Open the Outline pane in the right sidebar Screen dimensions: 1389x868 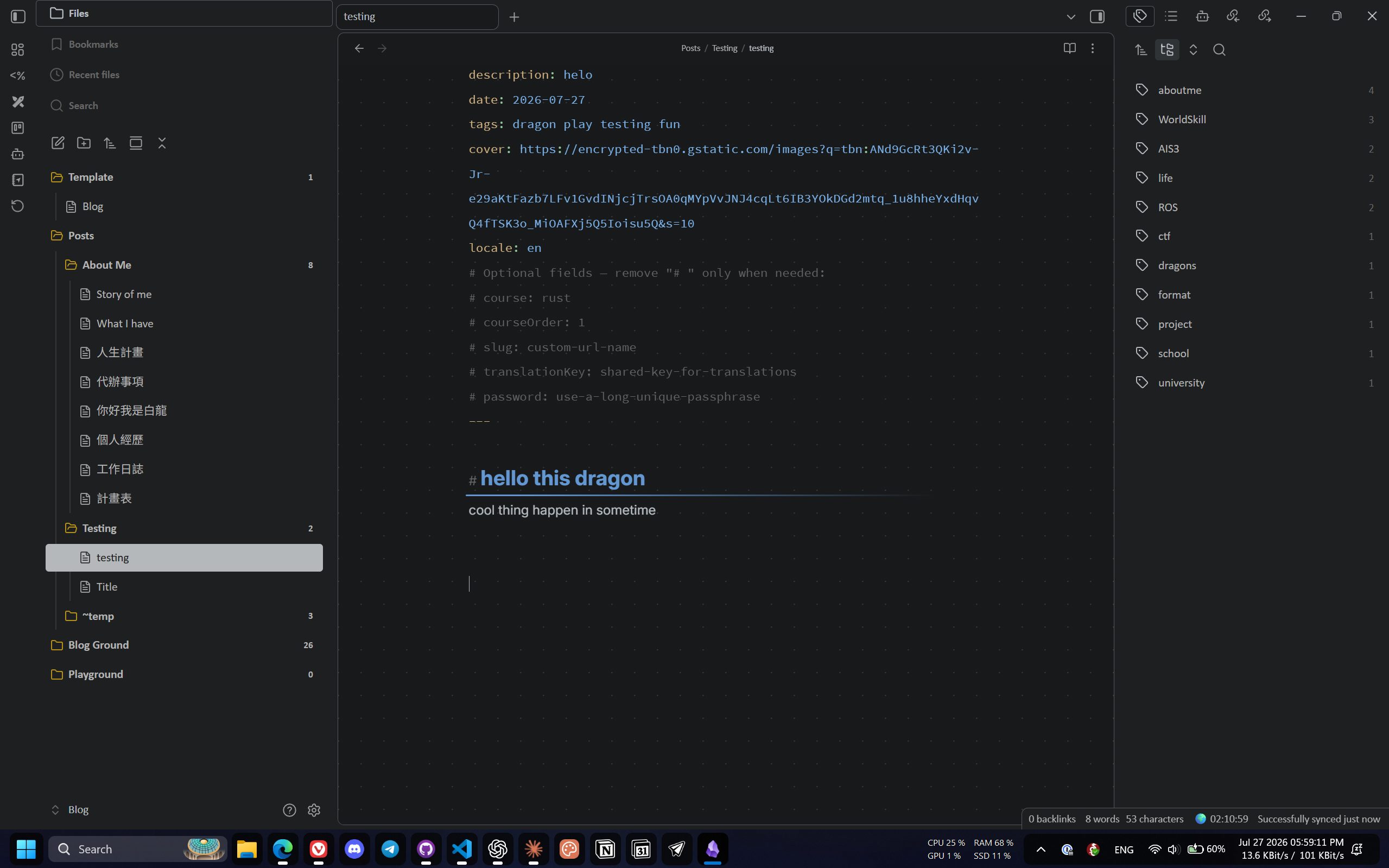(x=1171, y=16)
